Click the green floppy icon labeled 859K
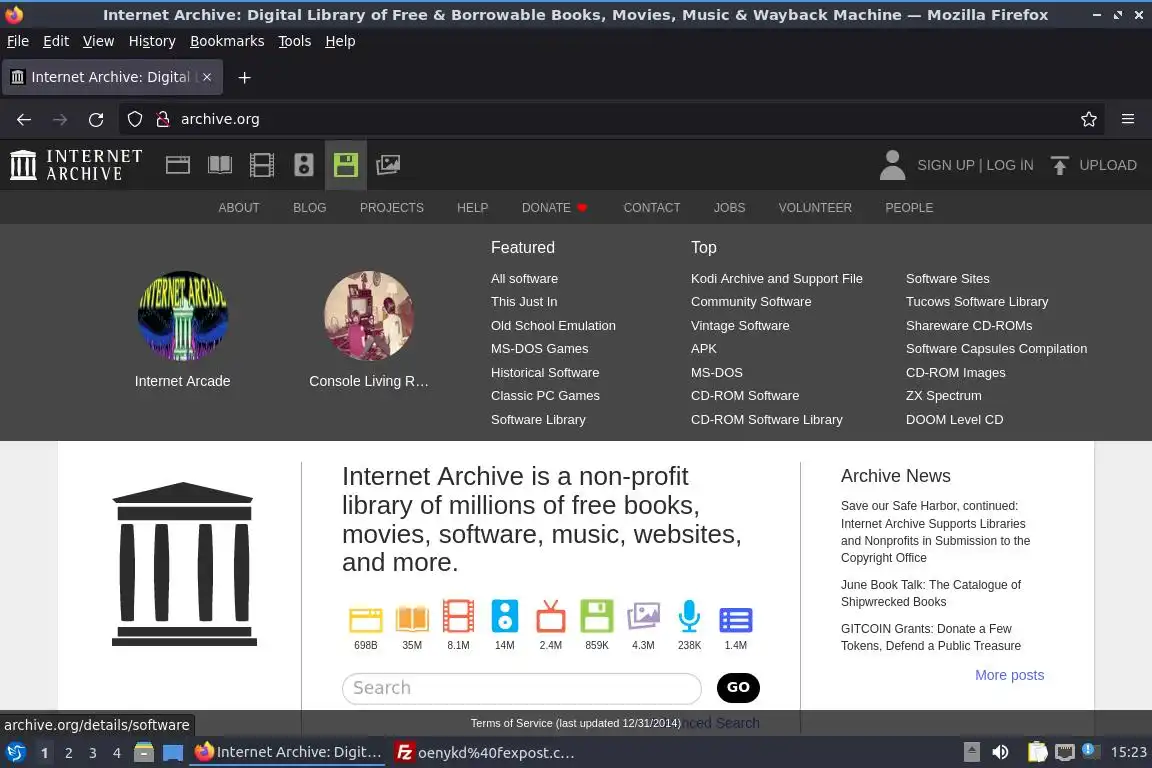 [x=597, y=616]
